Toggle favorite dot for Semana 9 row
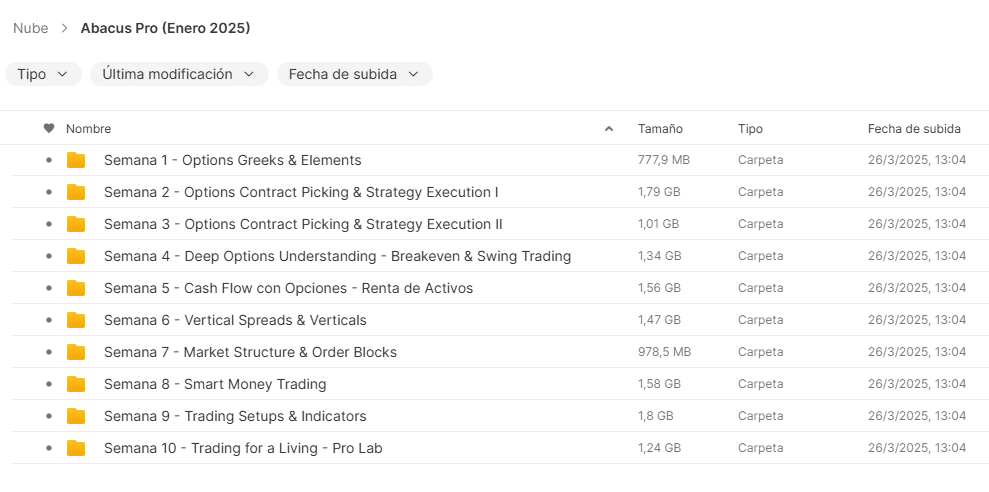The height and width of the screenshot is (492, 989). click(x=48, y=416)
